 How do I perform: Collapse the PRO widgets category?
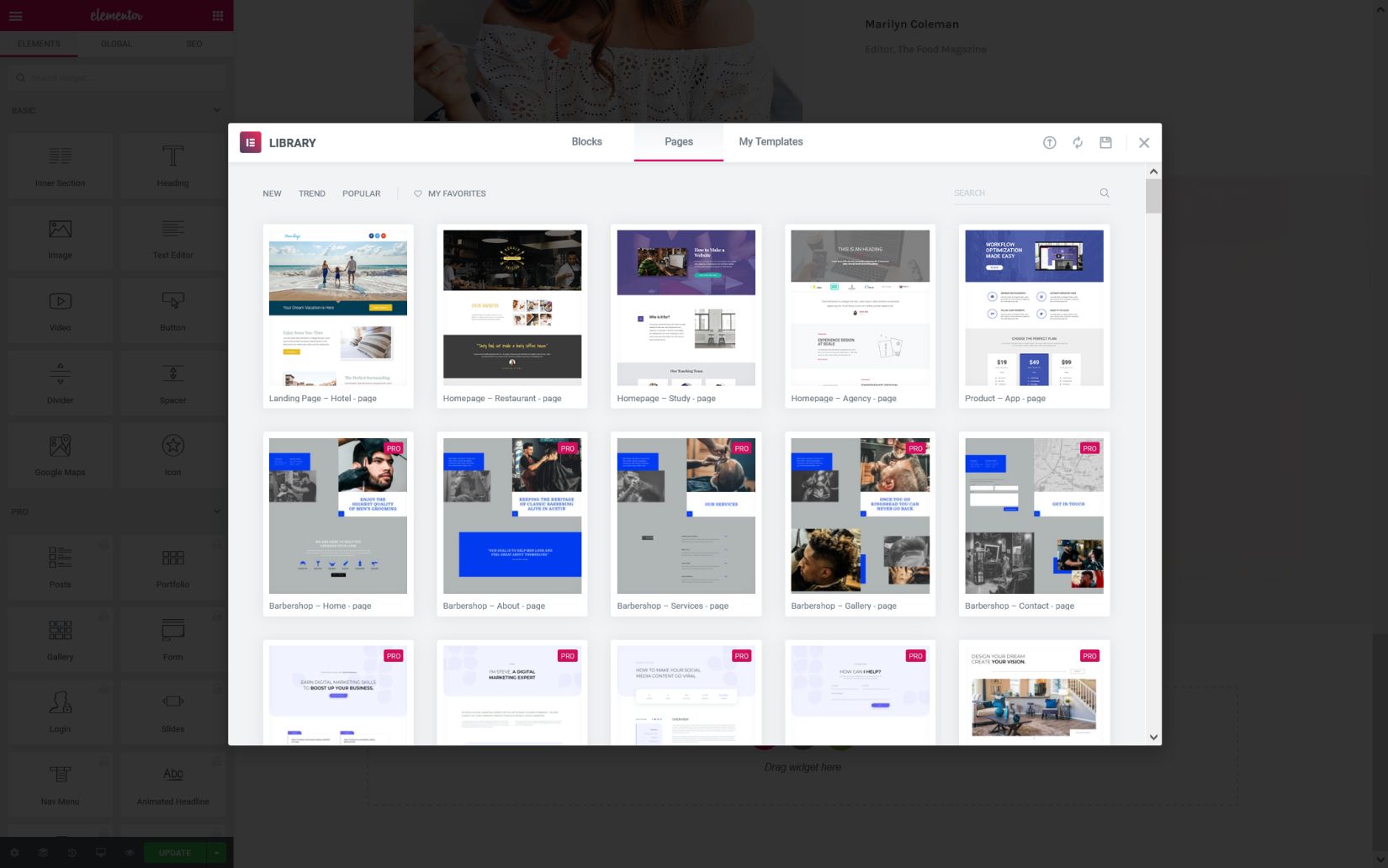[x=216, y=511]
